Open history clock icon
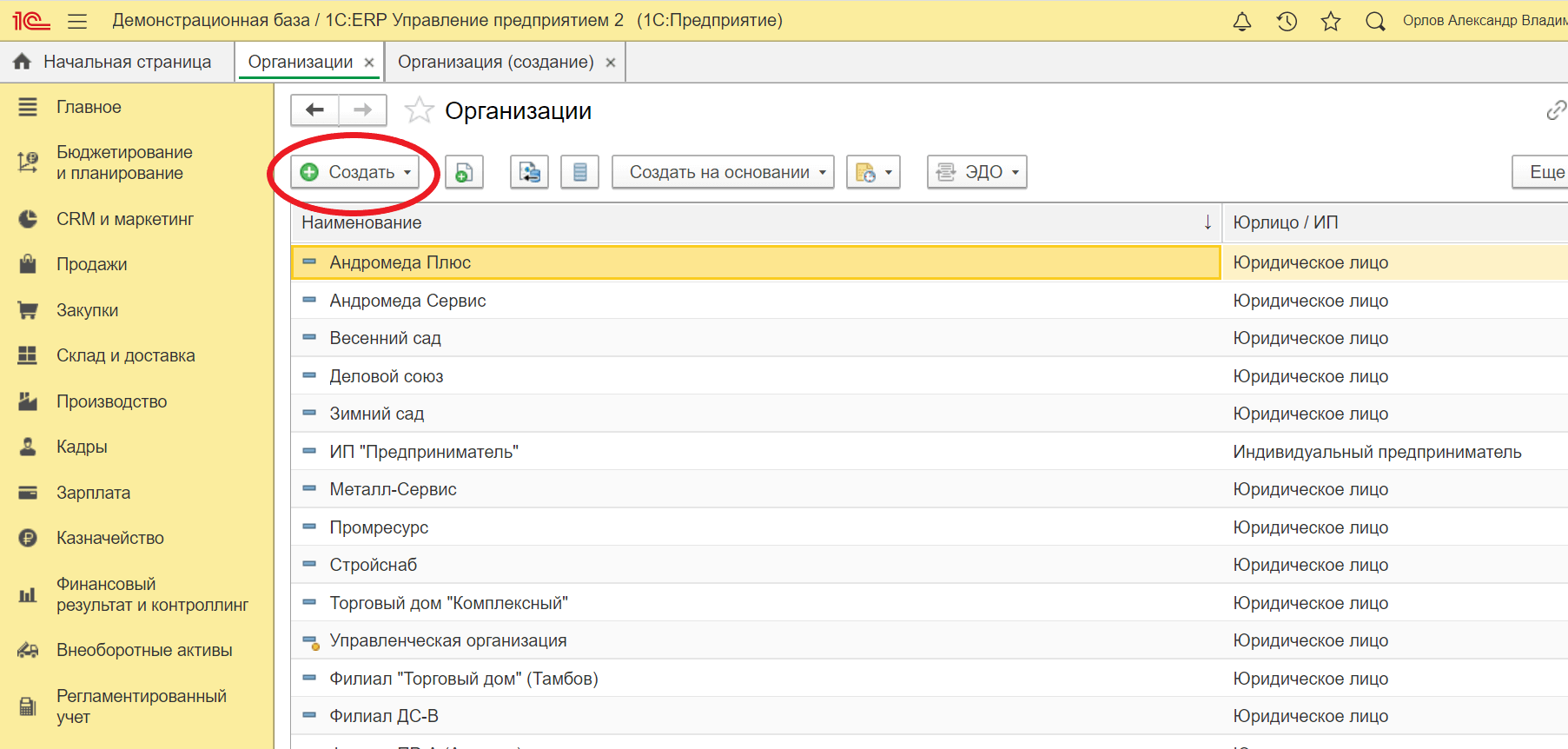The width and height of the screenshot is (1568, 749). click(x=1287, y=22)
